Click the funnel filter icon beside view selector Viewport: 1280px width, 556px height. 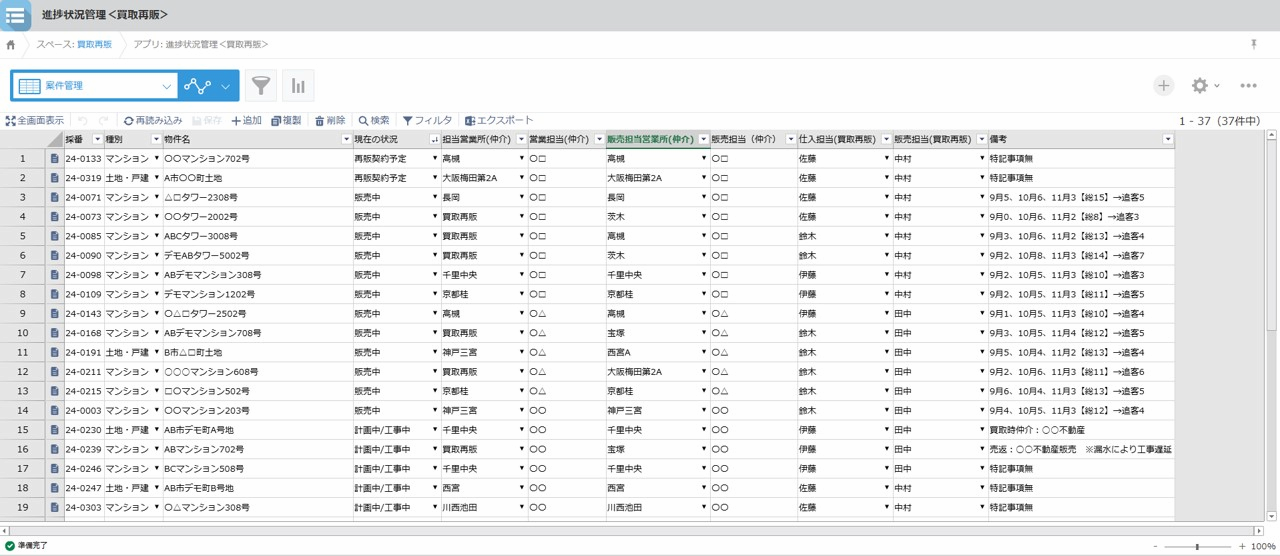pos(261,86)
